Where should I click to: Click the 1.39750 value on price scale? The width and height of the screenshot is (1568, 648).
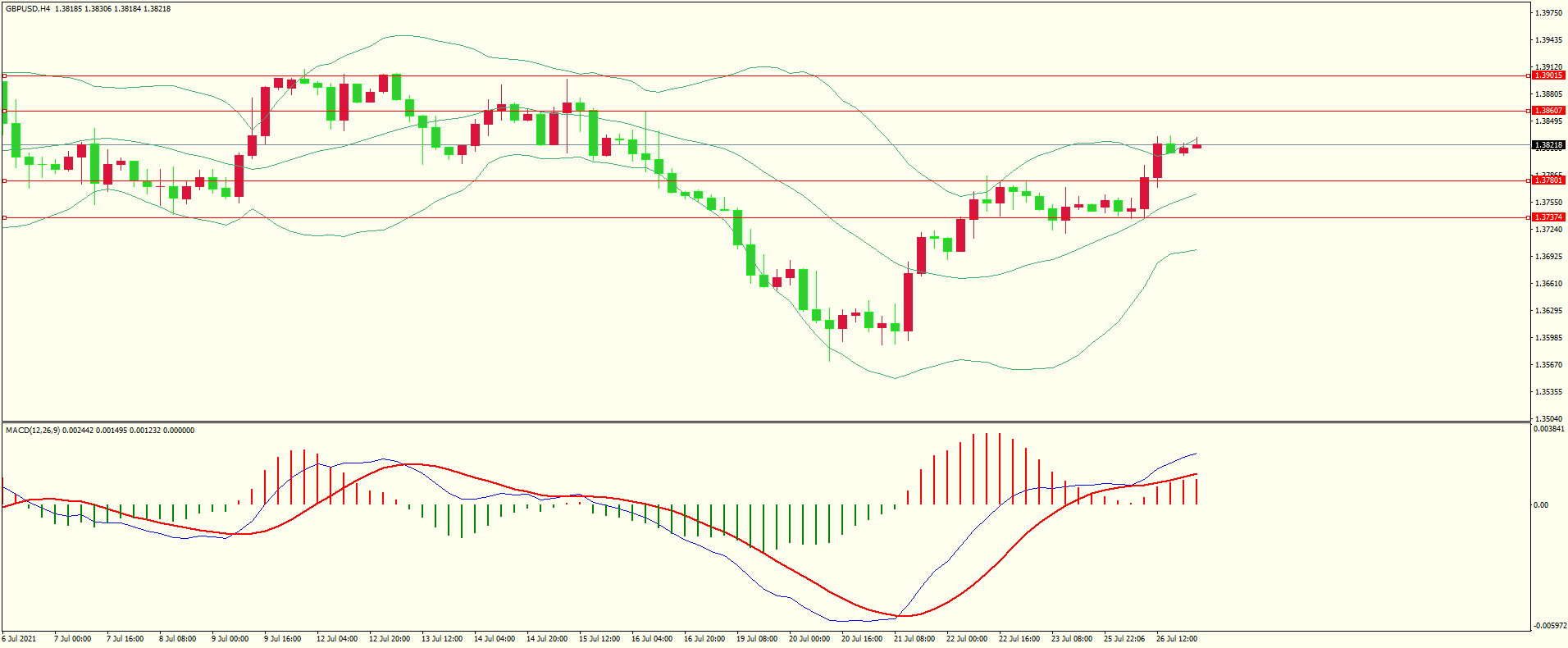pos(1547,13)
